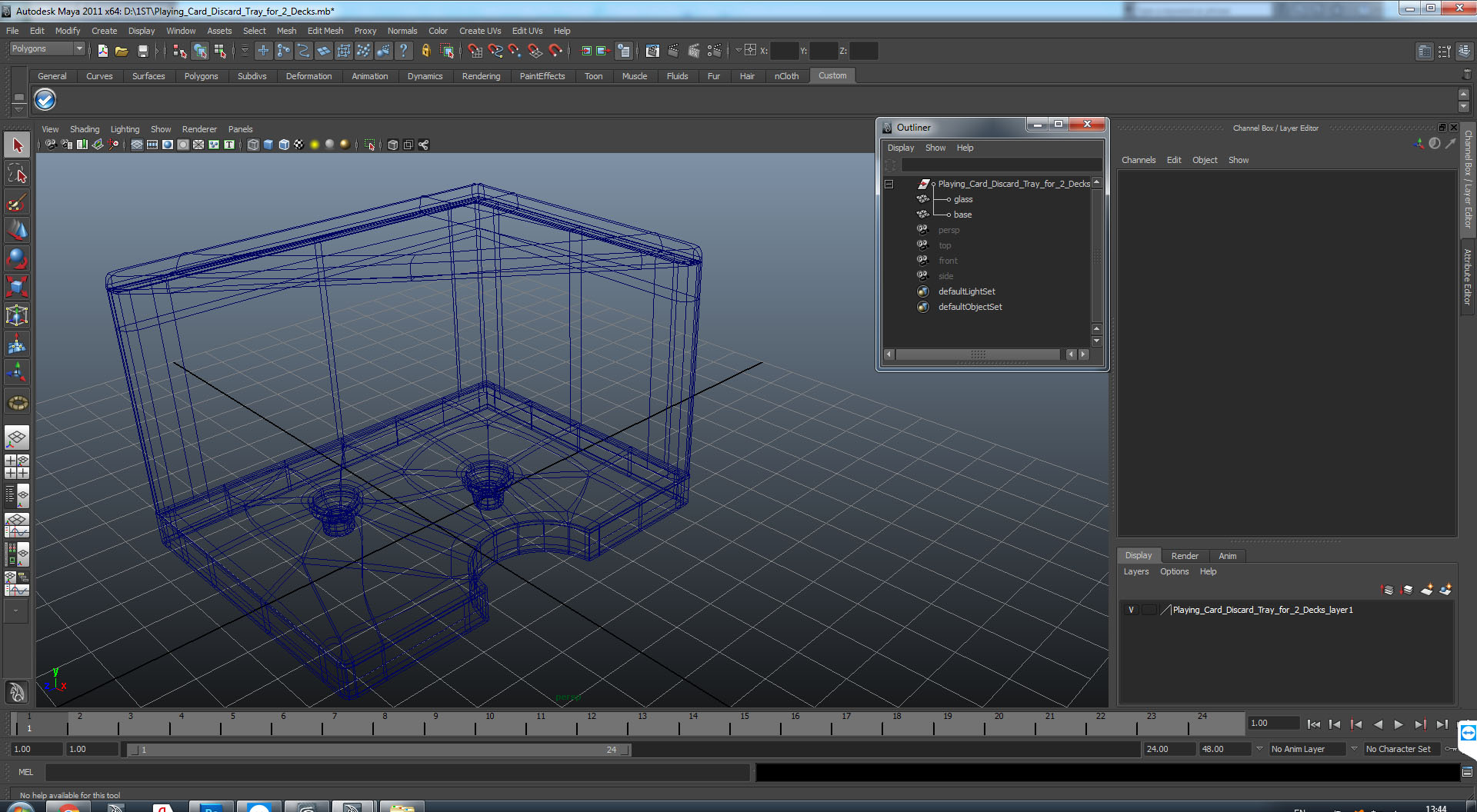Click the question mark selection mask icon
Image resolution: width=1477 pixels, height=812 pixels.
click(403, 51)
